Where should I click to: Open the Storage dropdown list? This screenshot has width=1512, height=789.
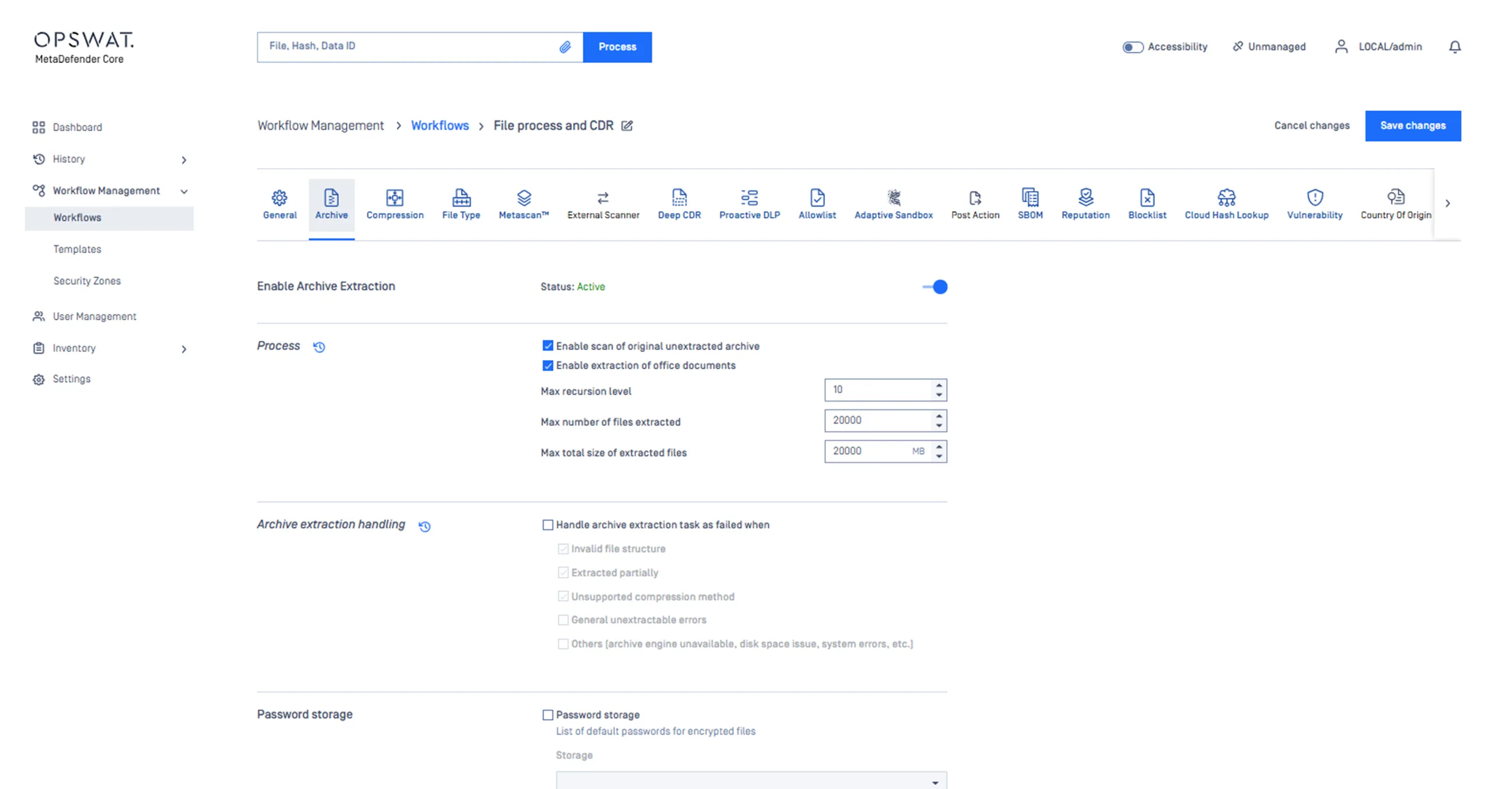click(751, 781)
